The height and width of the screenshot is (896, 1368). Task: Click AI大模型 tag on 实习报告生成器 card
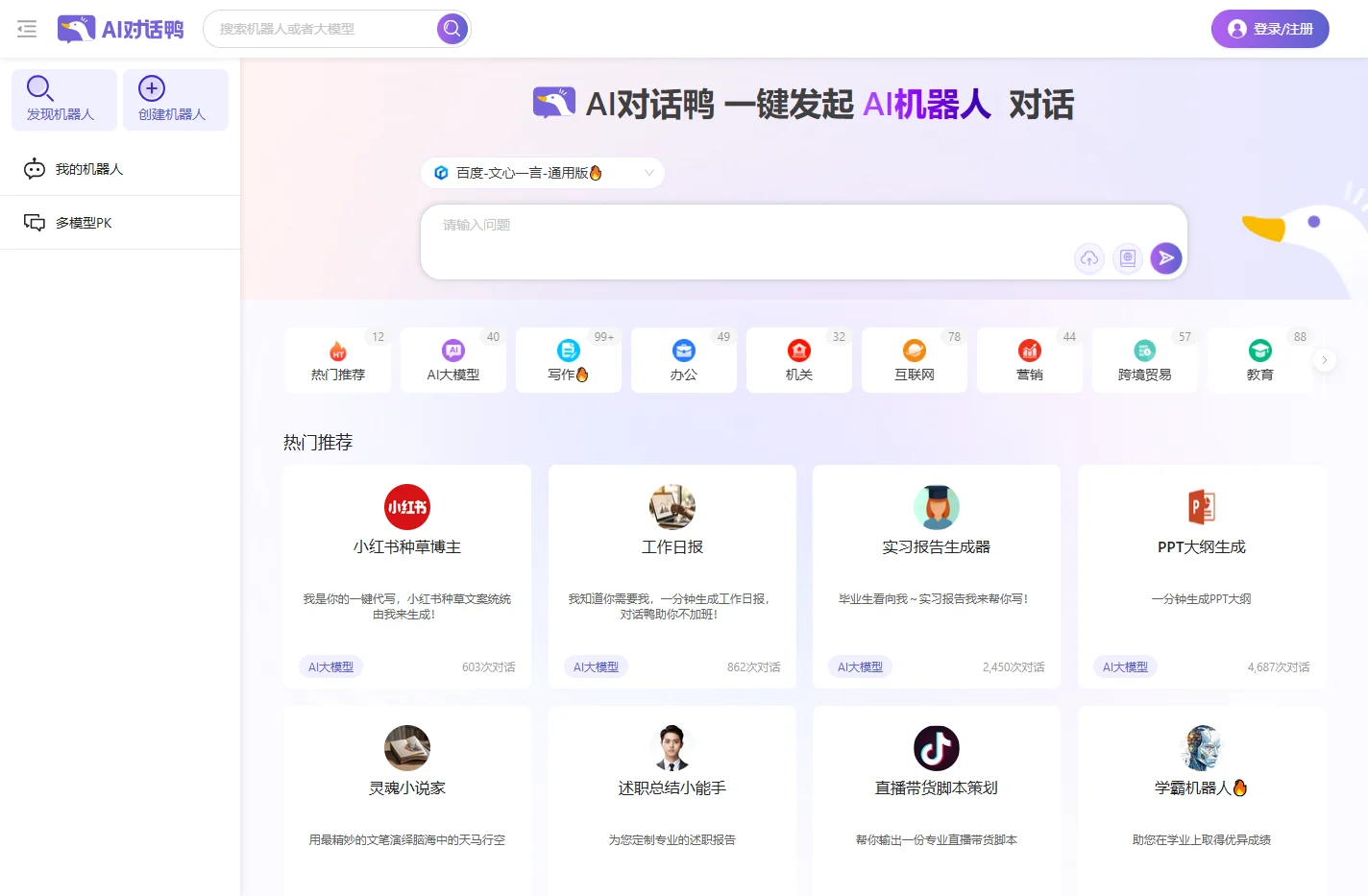pos(860,666)
